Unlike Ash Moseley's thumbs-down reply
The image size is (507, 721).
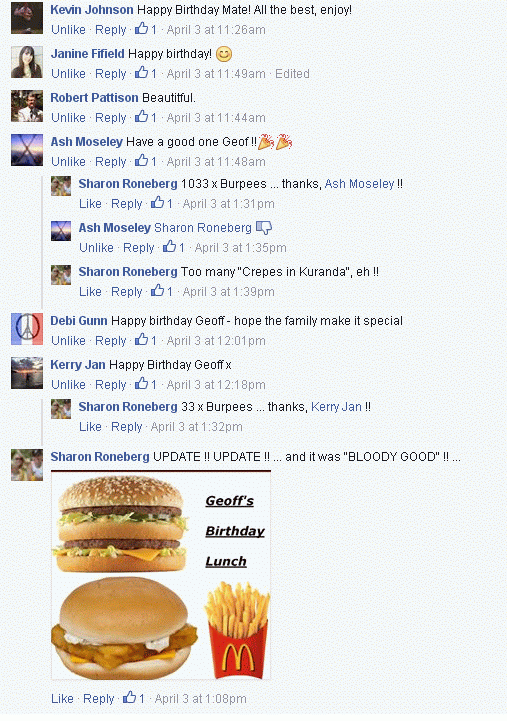96,248
